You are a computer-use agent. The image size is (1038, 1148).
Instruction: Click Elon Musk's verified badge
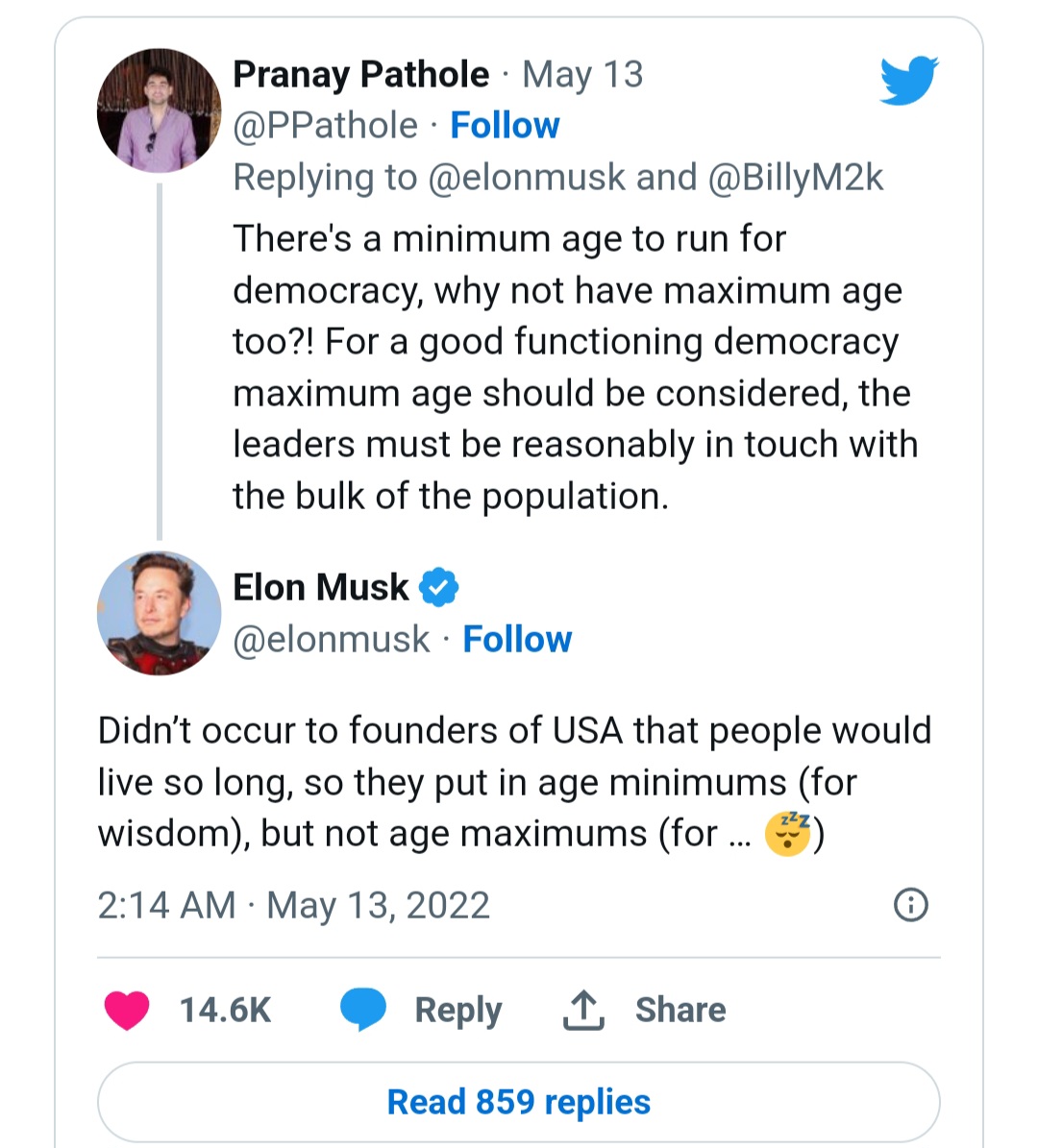click(438, 587)
